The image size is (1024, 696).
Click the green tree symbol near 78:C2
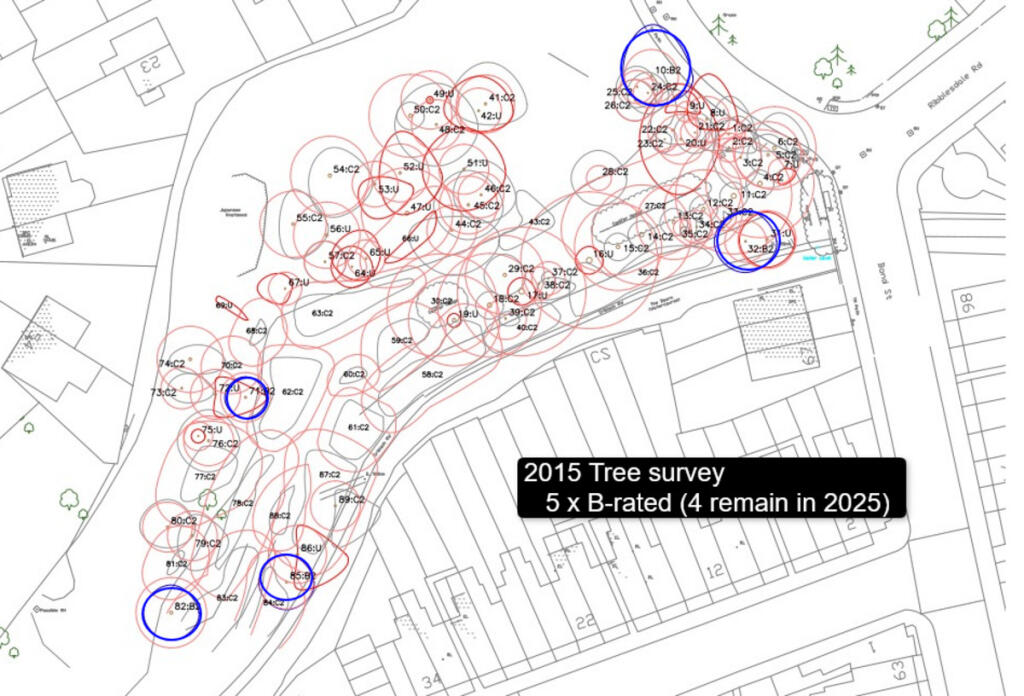[x=207, y=498]
